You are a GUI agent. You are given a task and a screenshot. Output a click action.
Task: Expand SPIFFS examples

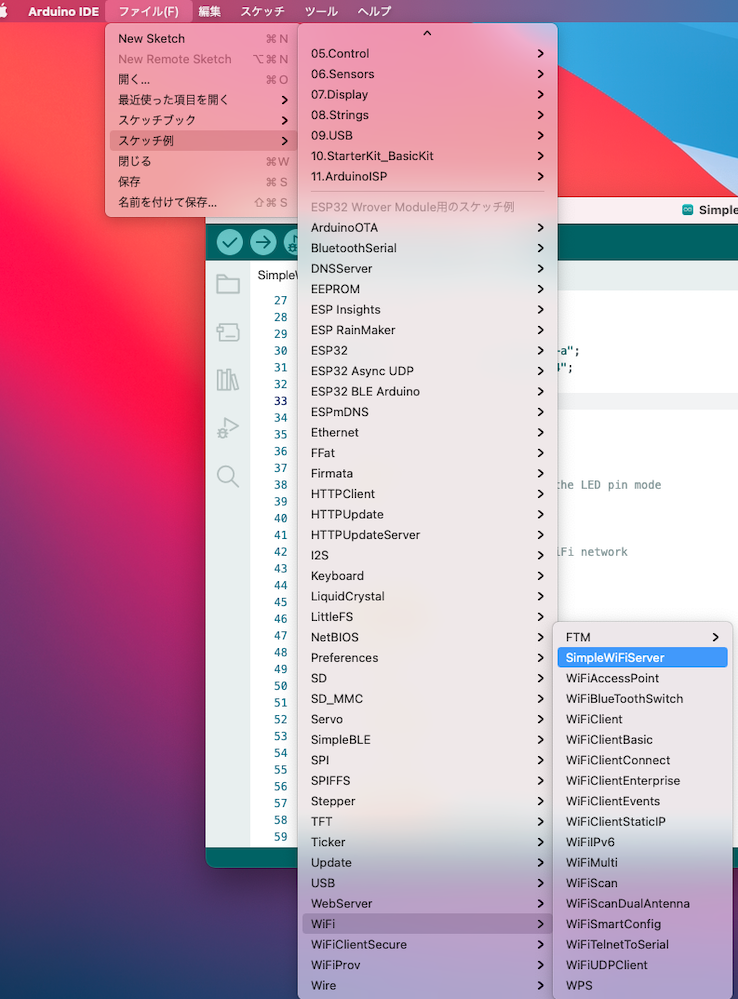coord(427,780)
